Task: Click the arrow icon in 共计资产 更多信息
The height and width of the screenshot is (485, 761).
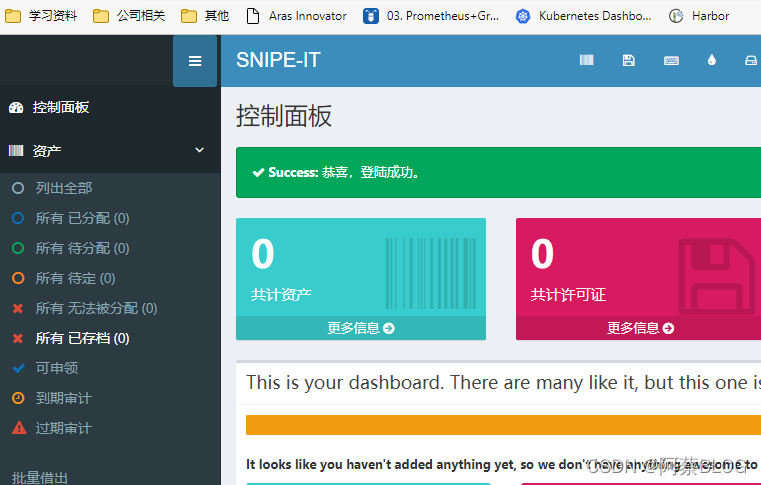Action: [389, 329]
